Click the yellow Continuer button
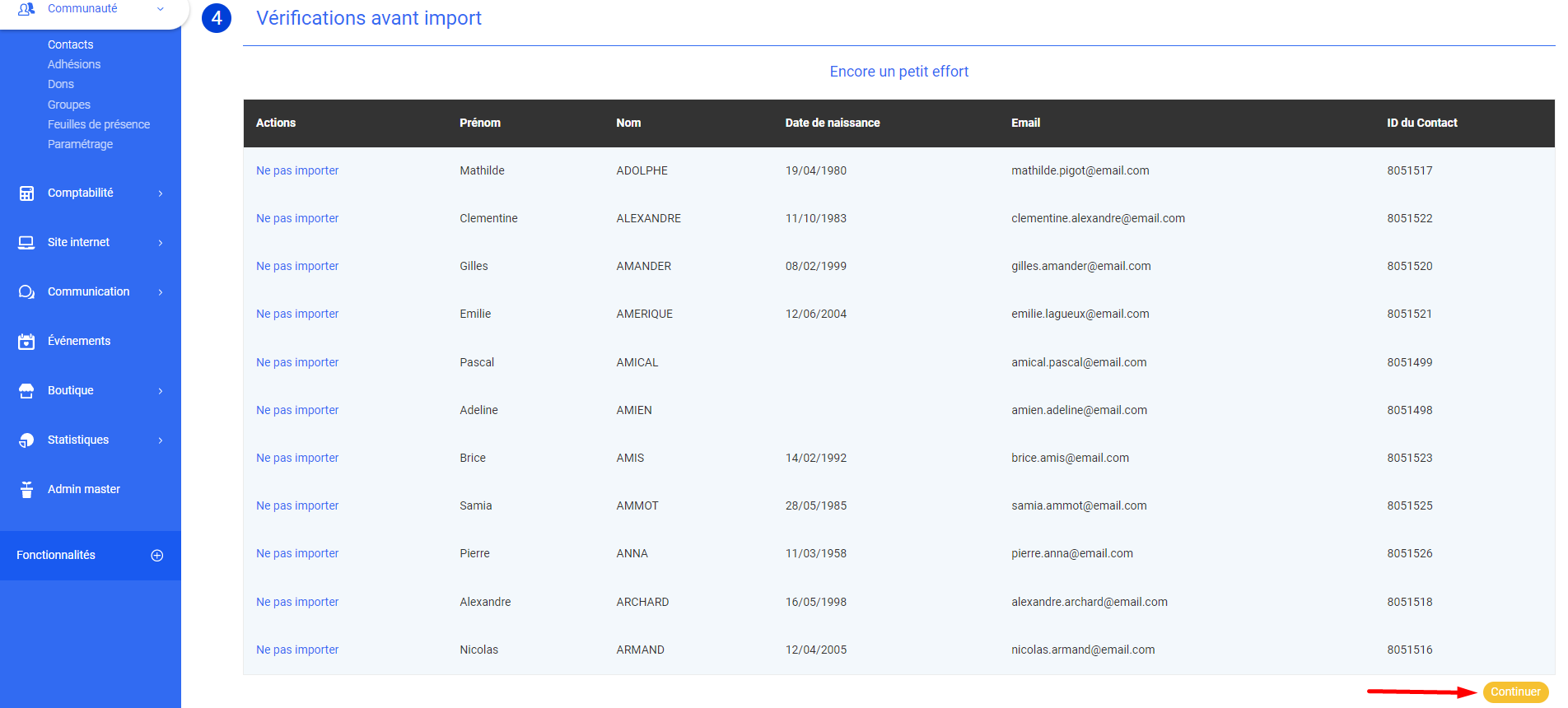Viewport: 1568px width, 708px height. [1515, 692]
